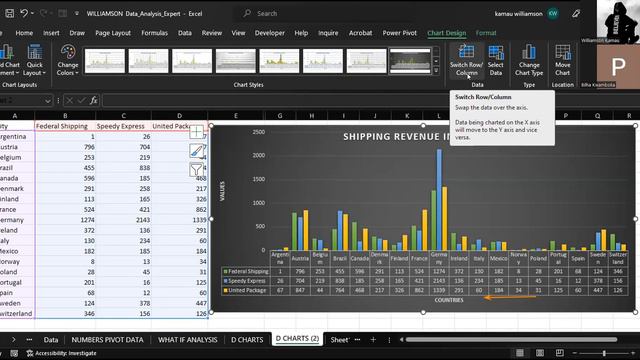Click Switch Row/Column button
The width and height of the screenshot is (640, 360).
pos(466,60)
